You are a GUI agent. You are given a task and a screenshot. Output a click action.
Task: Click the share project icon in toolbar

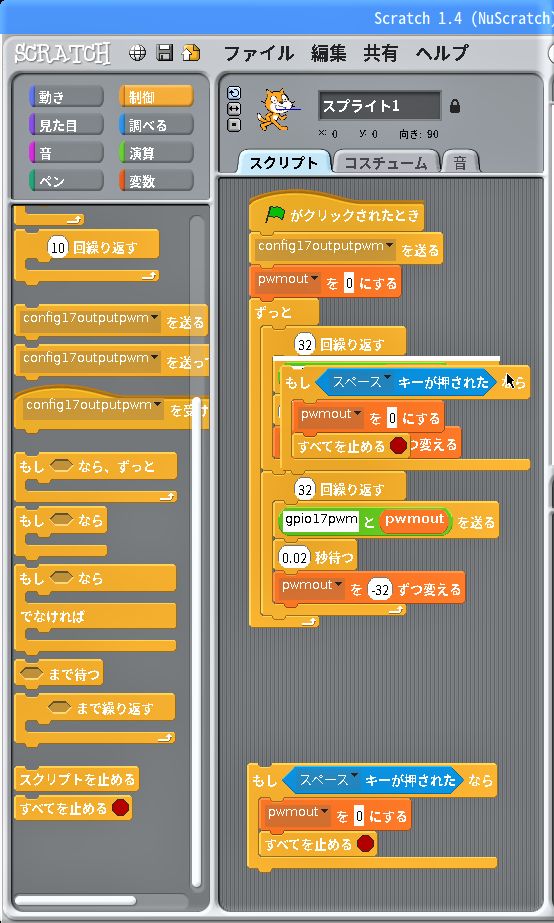191,54
